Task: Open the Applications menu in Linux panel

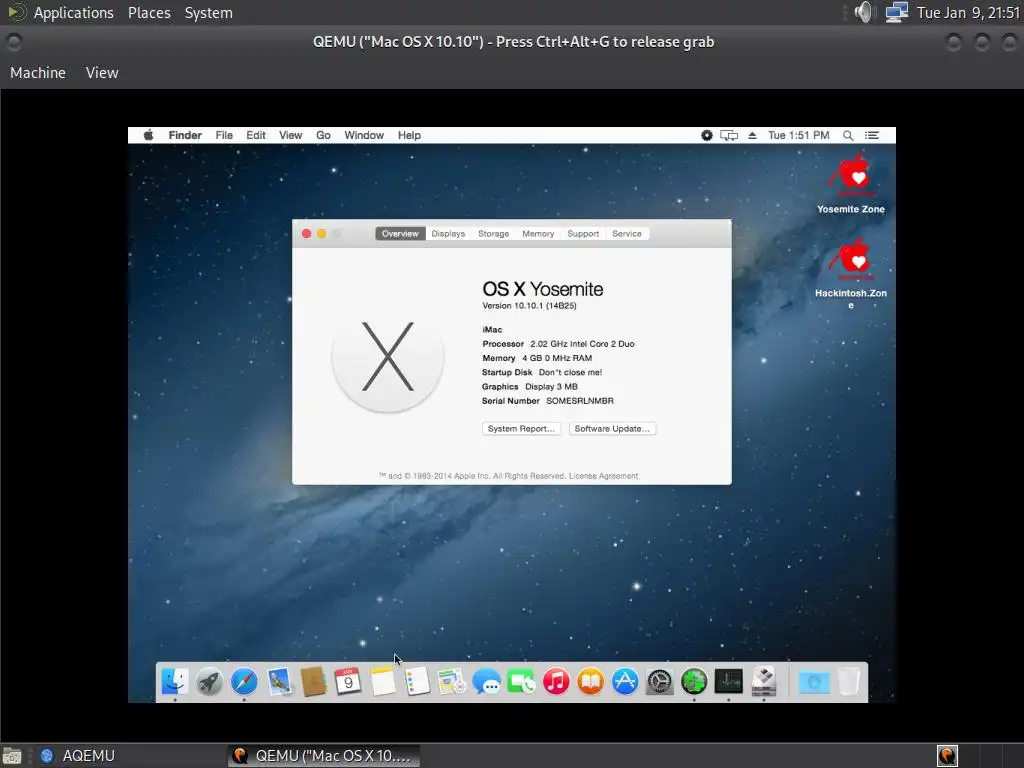Action: coord(73,12)
